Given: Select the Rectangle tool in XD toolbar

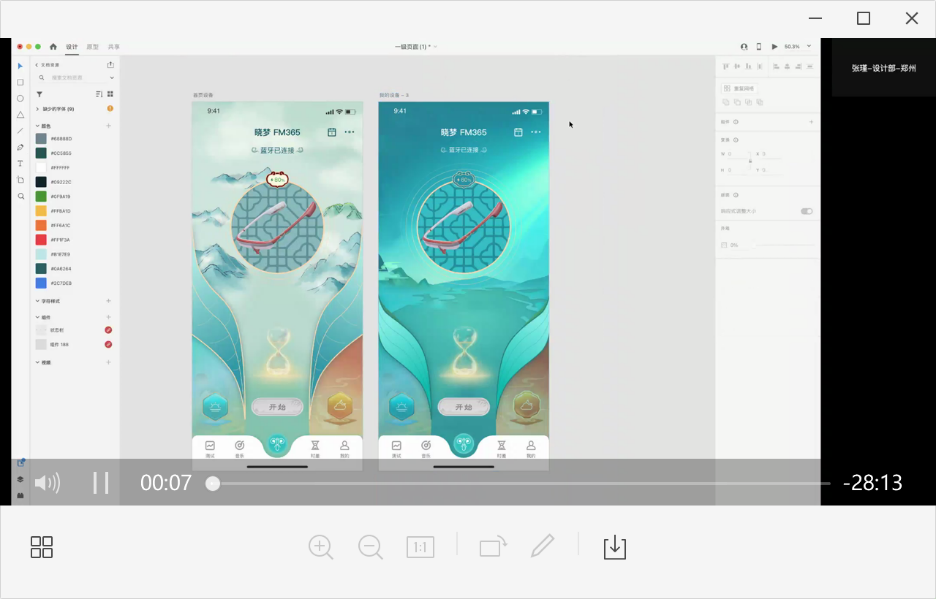Looking at the screenshot, I should click(20, 82).
